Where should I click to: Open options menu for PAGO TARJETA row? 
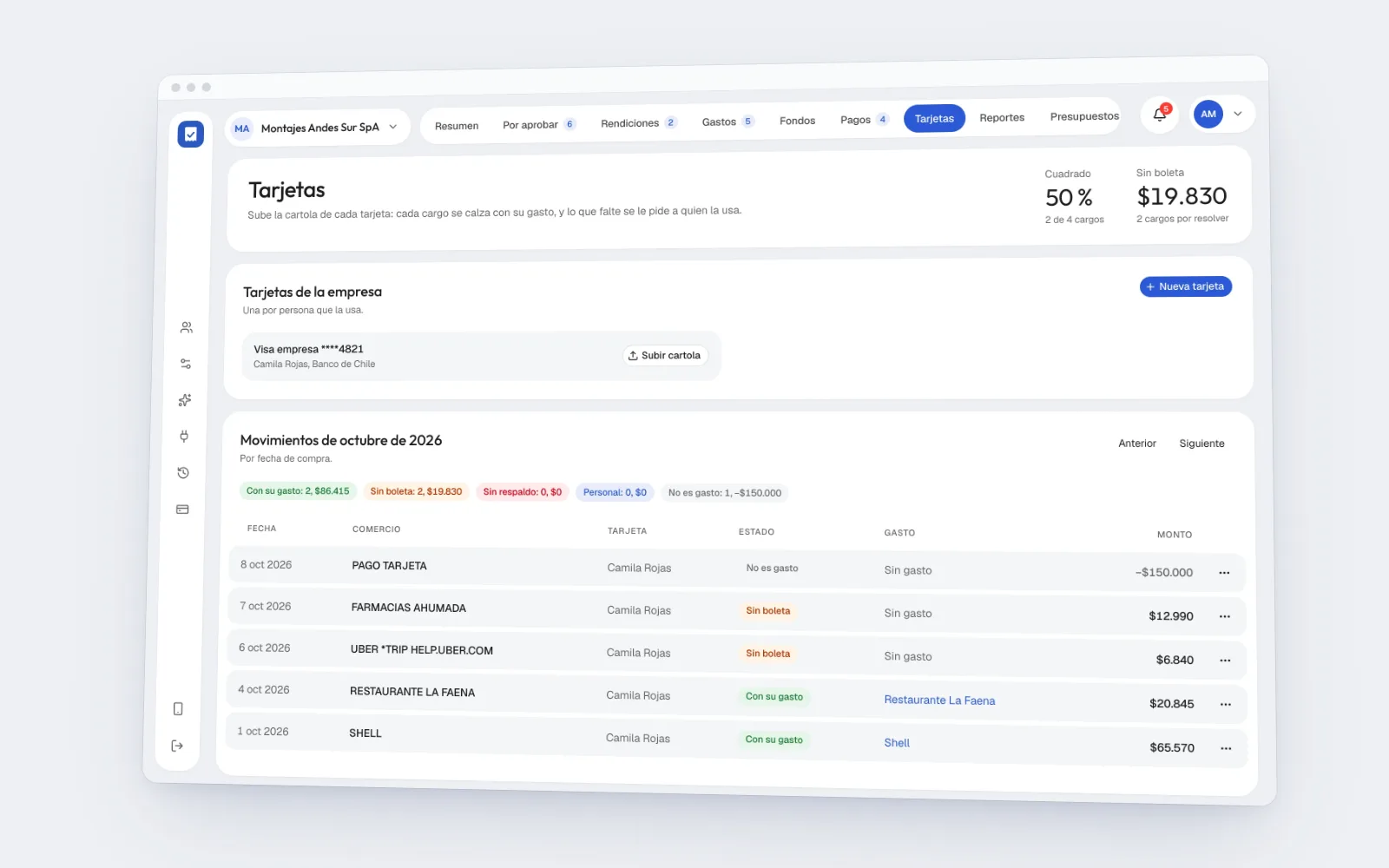coord(1224,573)
